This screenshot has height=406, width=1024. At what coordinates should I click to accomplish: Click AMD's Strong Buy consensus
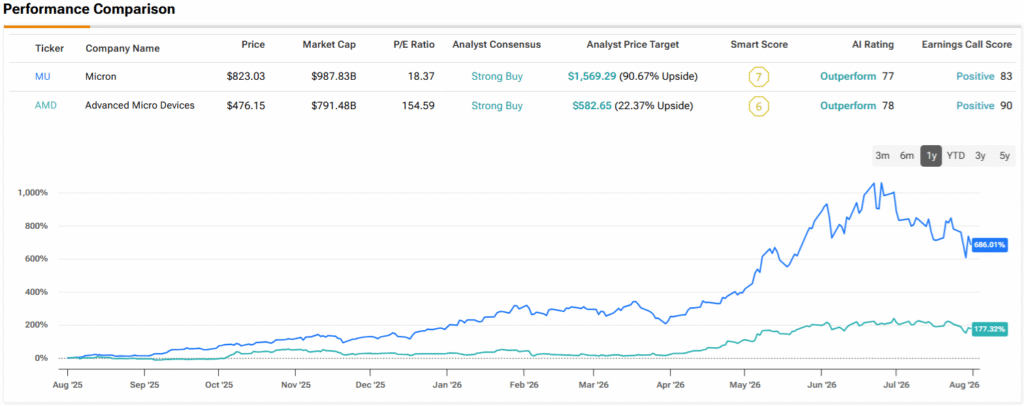click(497, 105)
